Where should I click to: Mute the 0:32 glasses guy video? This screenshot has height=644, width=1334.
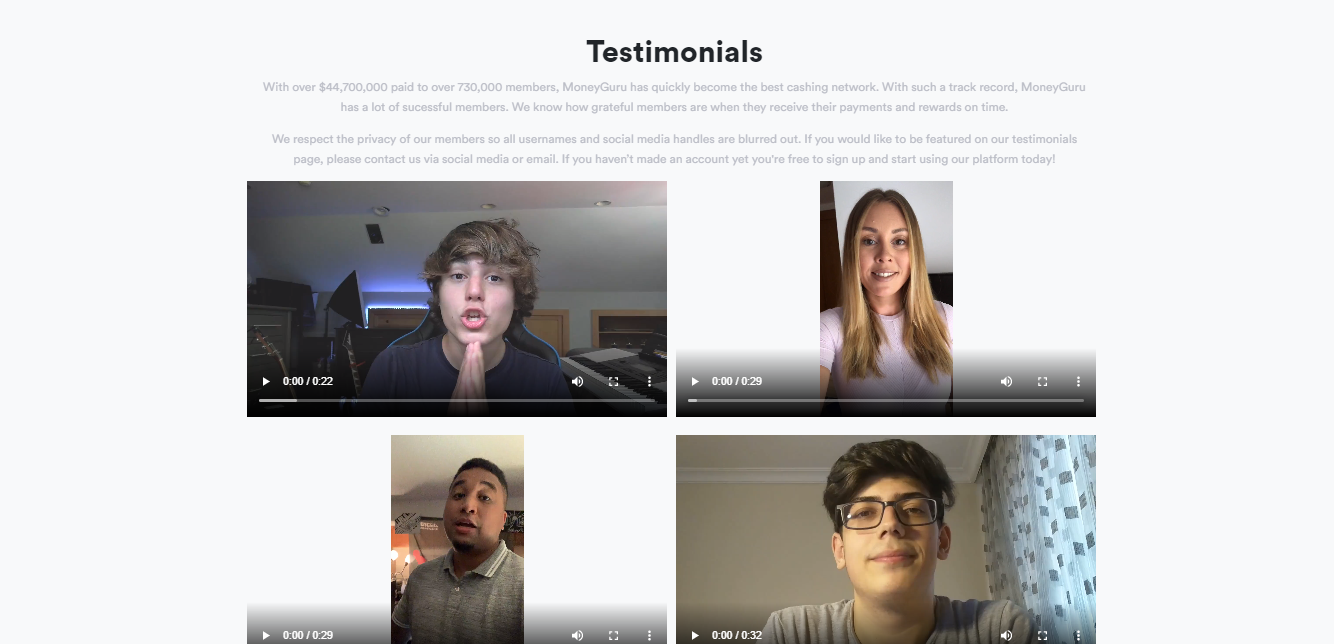click(1006, 635)
